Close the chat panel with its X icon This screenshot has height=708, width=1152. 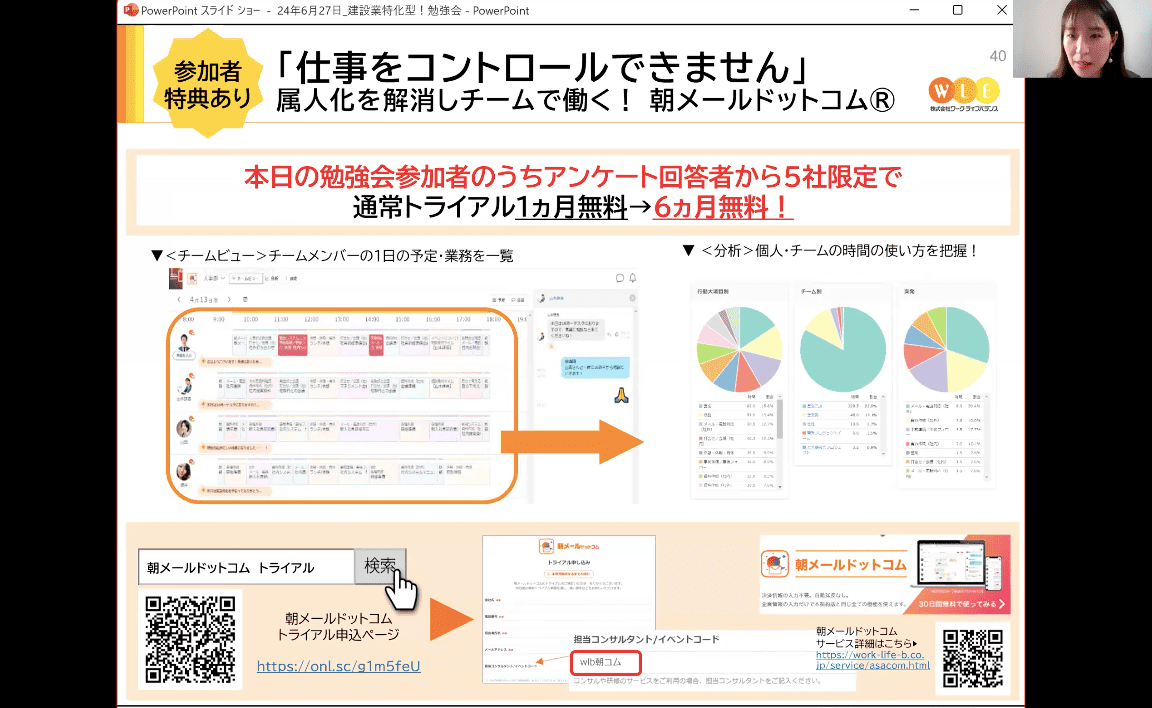point(633,298)
